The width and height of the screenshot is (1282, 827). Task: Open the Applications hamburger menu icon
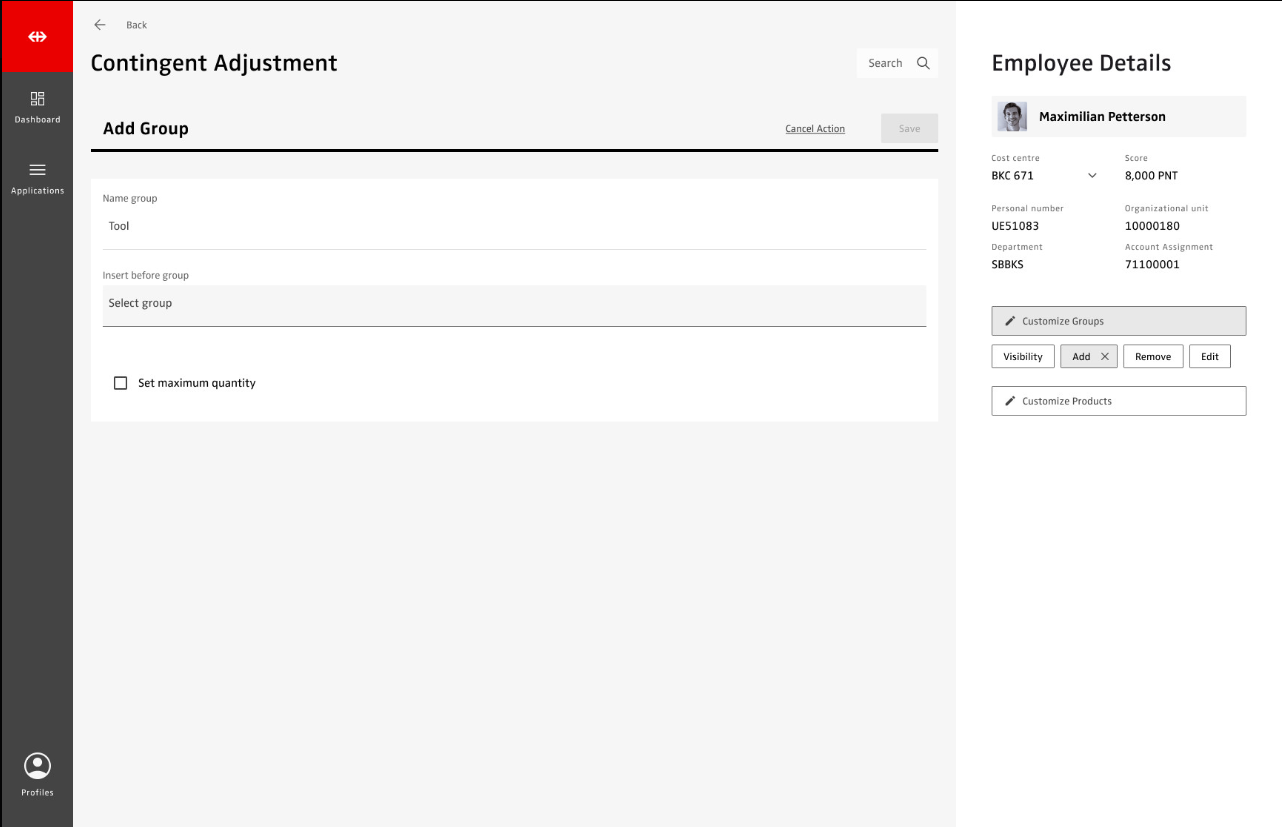pyautogui.click(x=37, y=170)
